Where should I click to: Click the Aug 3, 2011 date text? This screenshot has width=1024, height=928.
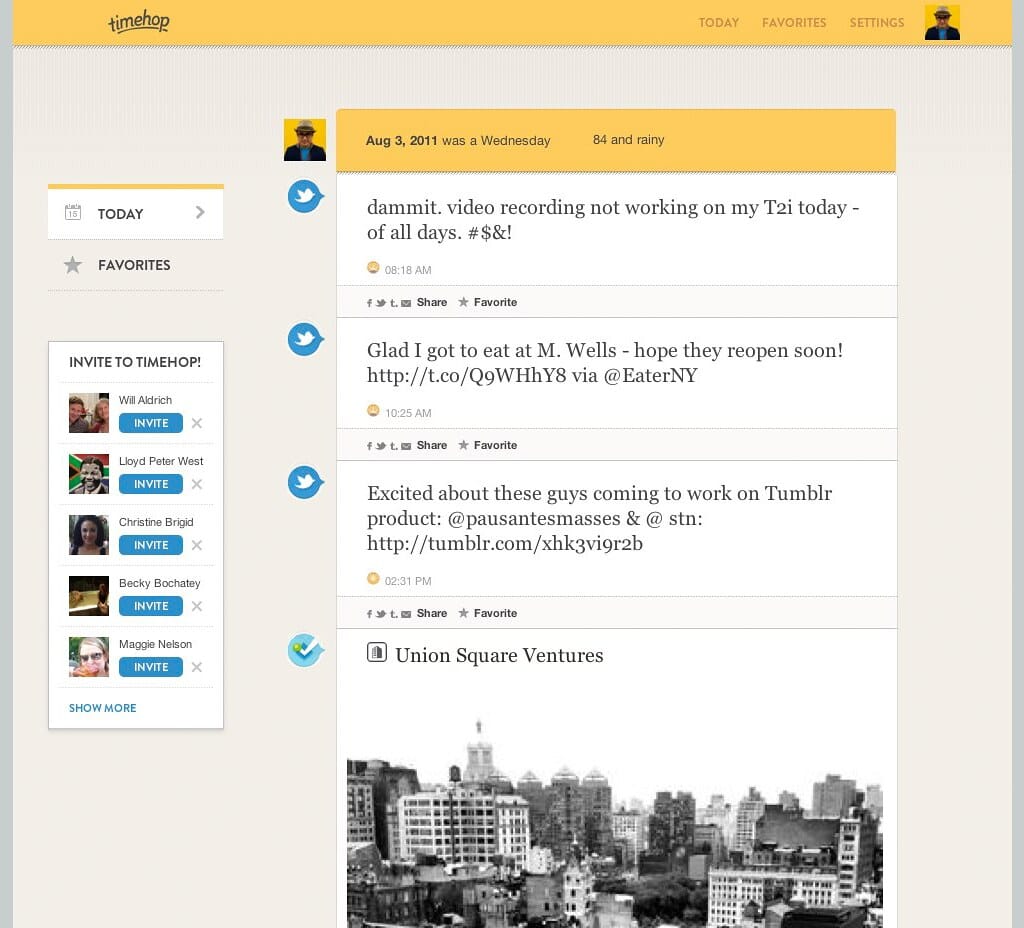click(x=401, y=140)
